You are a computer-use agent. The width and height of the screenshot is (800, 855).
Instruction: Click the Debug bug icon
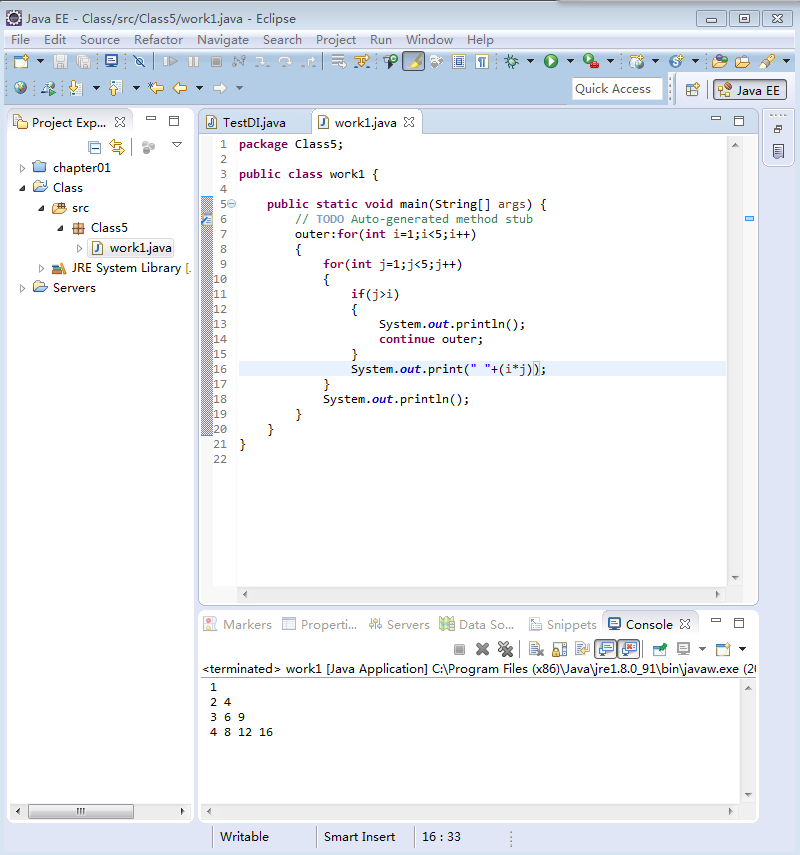(512, 62)
